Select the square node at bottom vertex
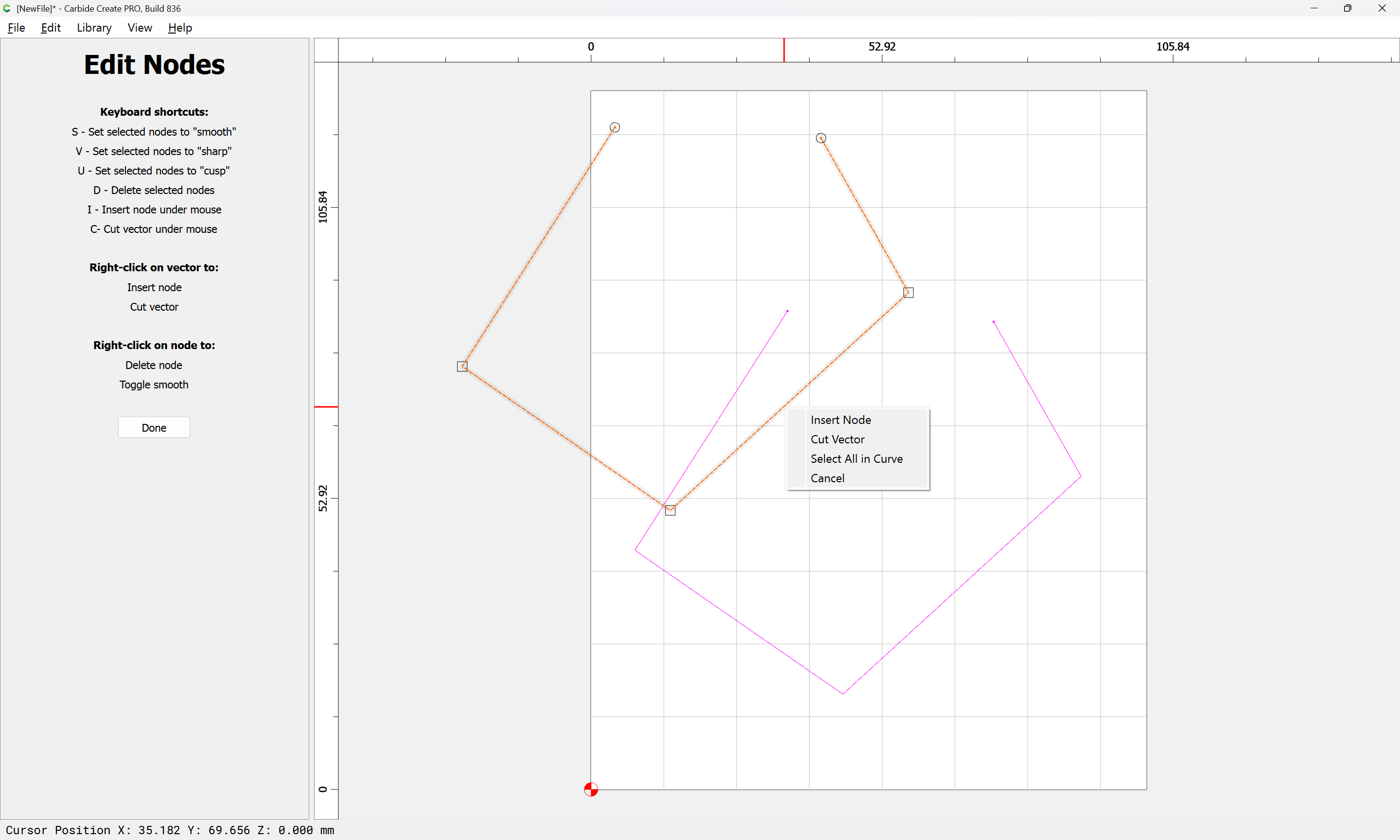This screenshot has height=840, width=1400. [670, 510]
